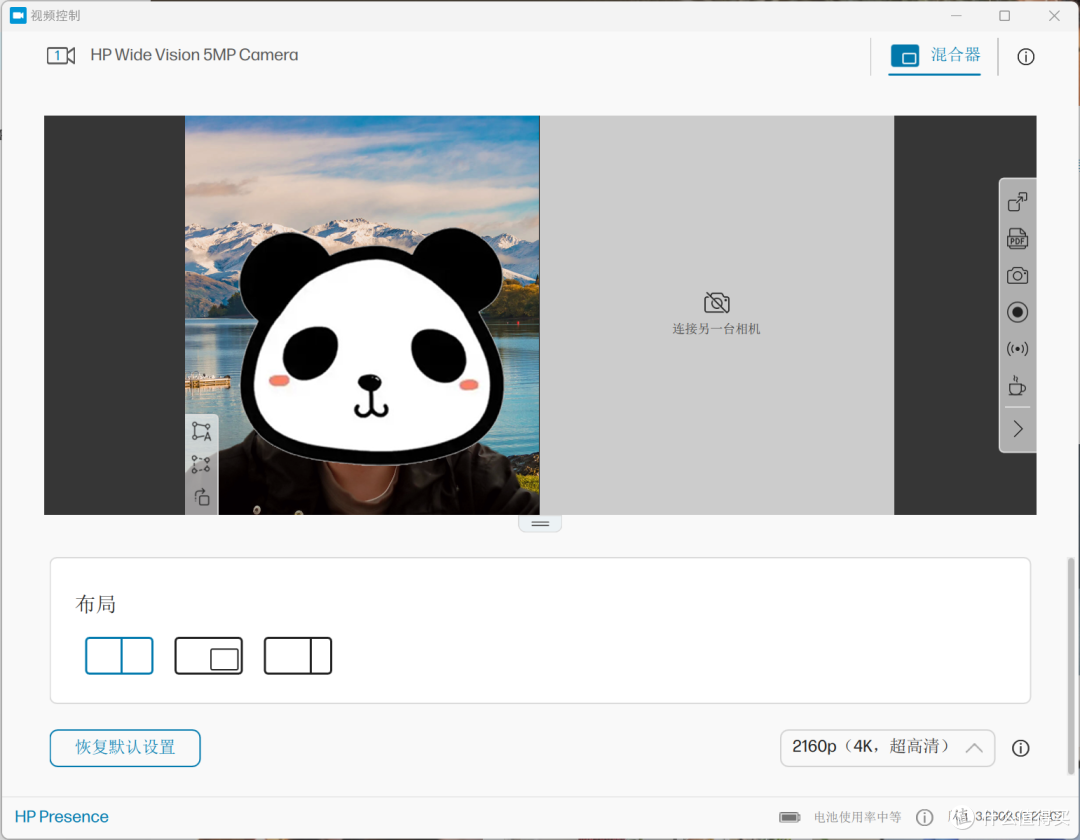
Task: Click the HP Presence logo text
Action: (62, 817)
